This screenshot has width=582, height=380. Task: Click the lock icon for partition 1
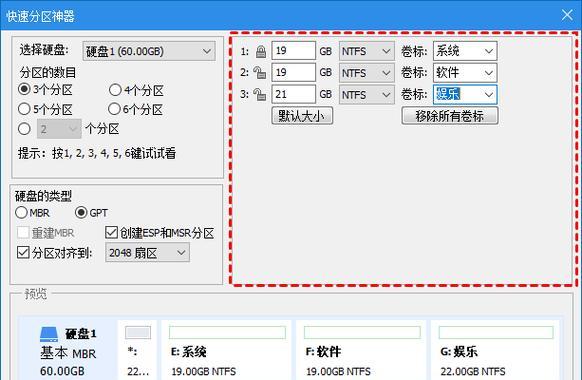pyautogui.click(x=261, y=52)
